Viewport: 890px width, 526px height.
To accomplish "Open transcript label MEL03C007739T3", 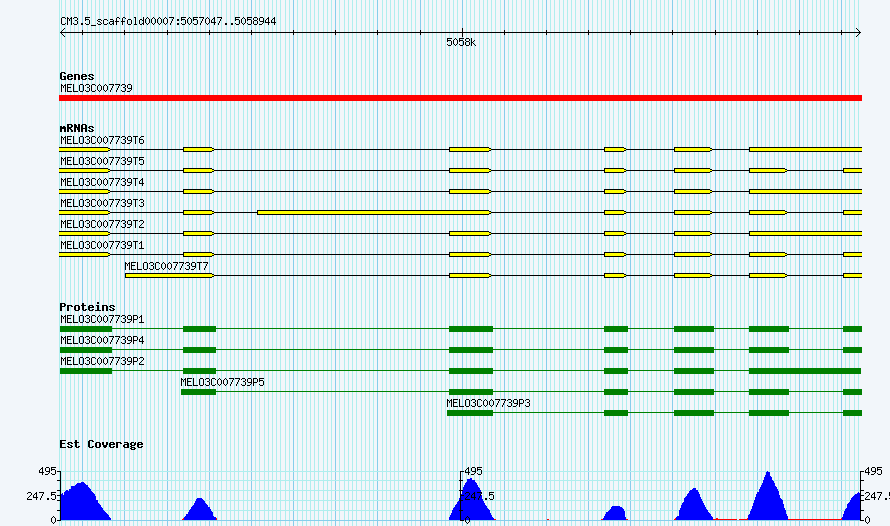I will [102, 203].
